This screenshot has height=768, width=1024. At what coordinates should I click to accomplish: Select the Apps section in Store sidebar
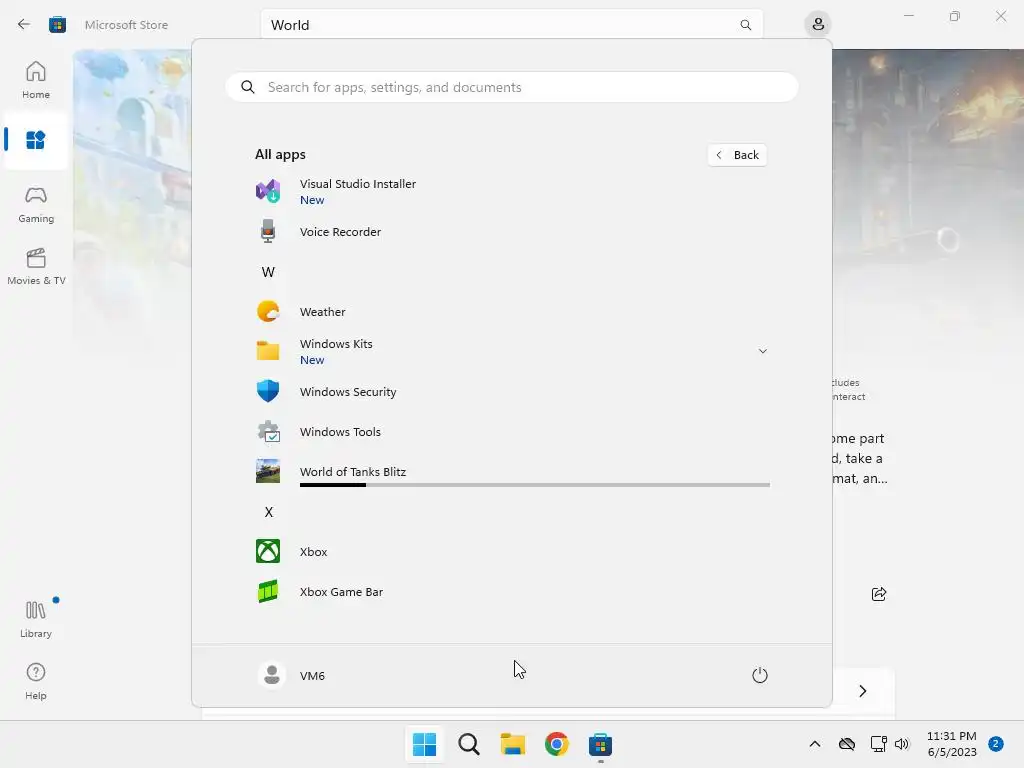36,140
